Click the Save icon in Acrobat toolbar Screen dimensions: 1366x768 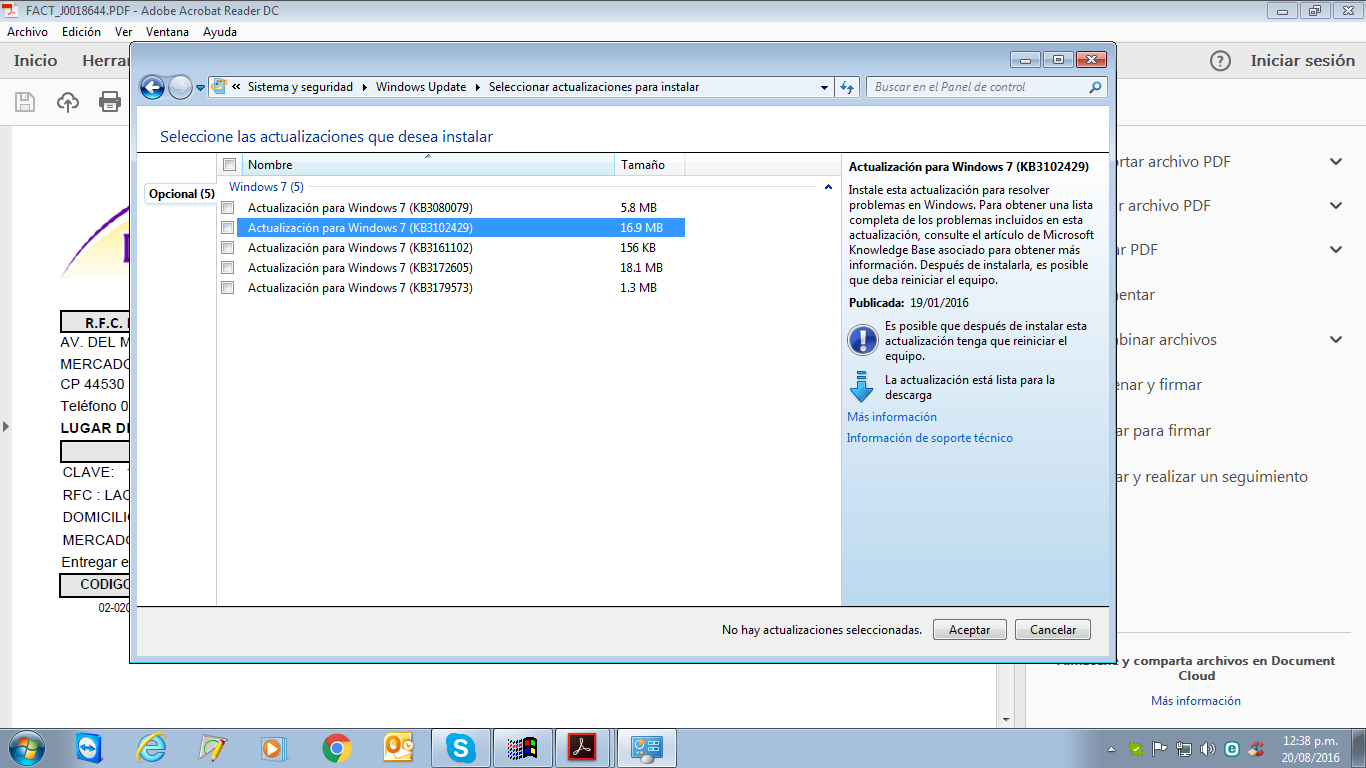(x=25, y=101)
